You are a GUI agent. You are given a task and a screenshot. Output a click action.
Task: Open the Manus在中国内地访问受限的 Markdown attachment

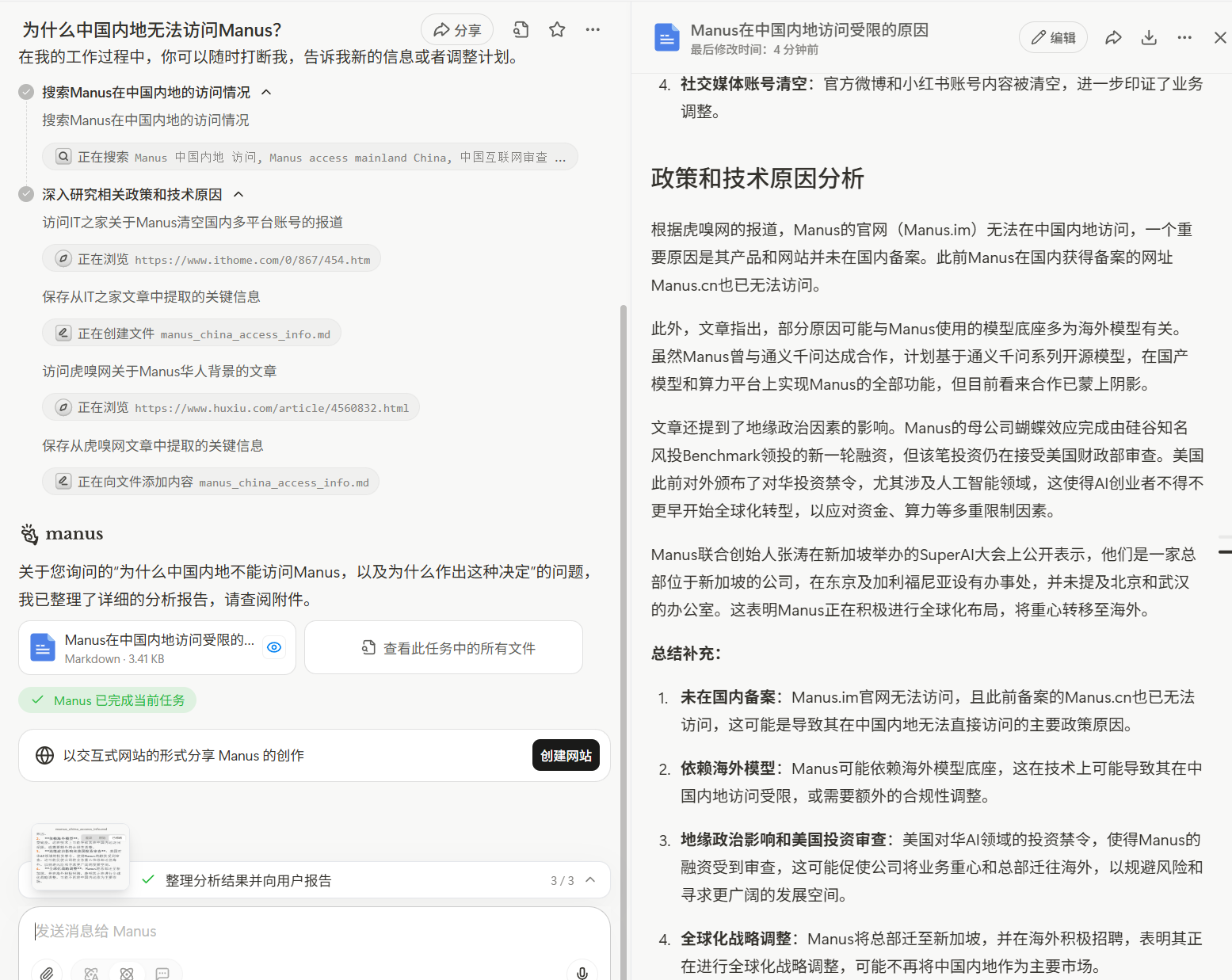[157, 647]
